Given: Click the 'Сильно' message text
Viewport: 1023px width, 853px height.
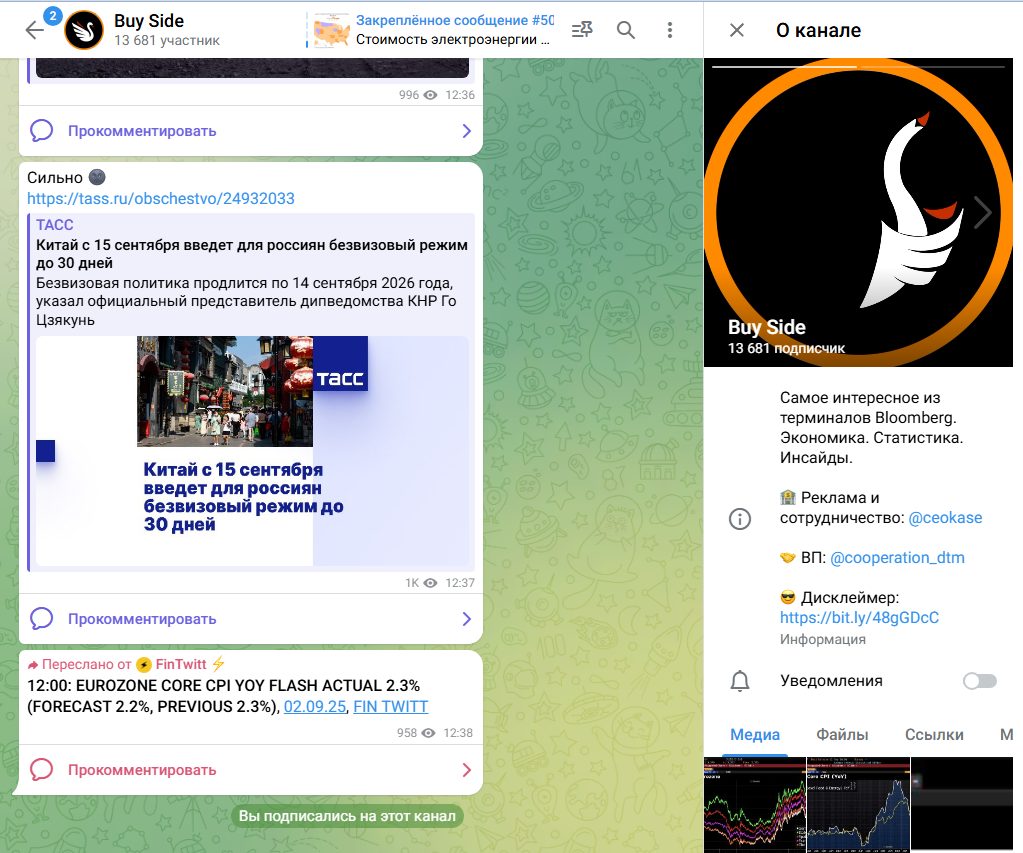Looking at the screenshot, I should pyautogui.click(x=55, y=178).
